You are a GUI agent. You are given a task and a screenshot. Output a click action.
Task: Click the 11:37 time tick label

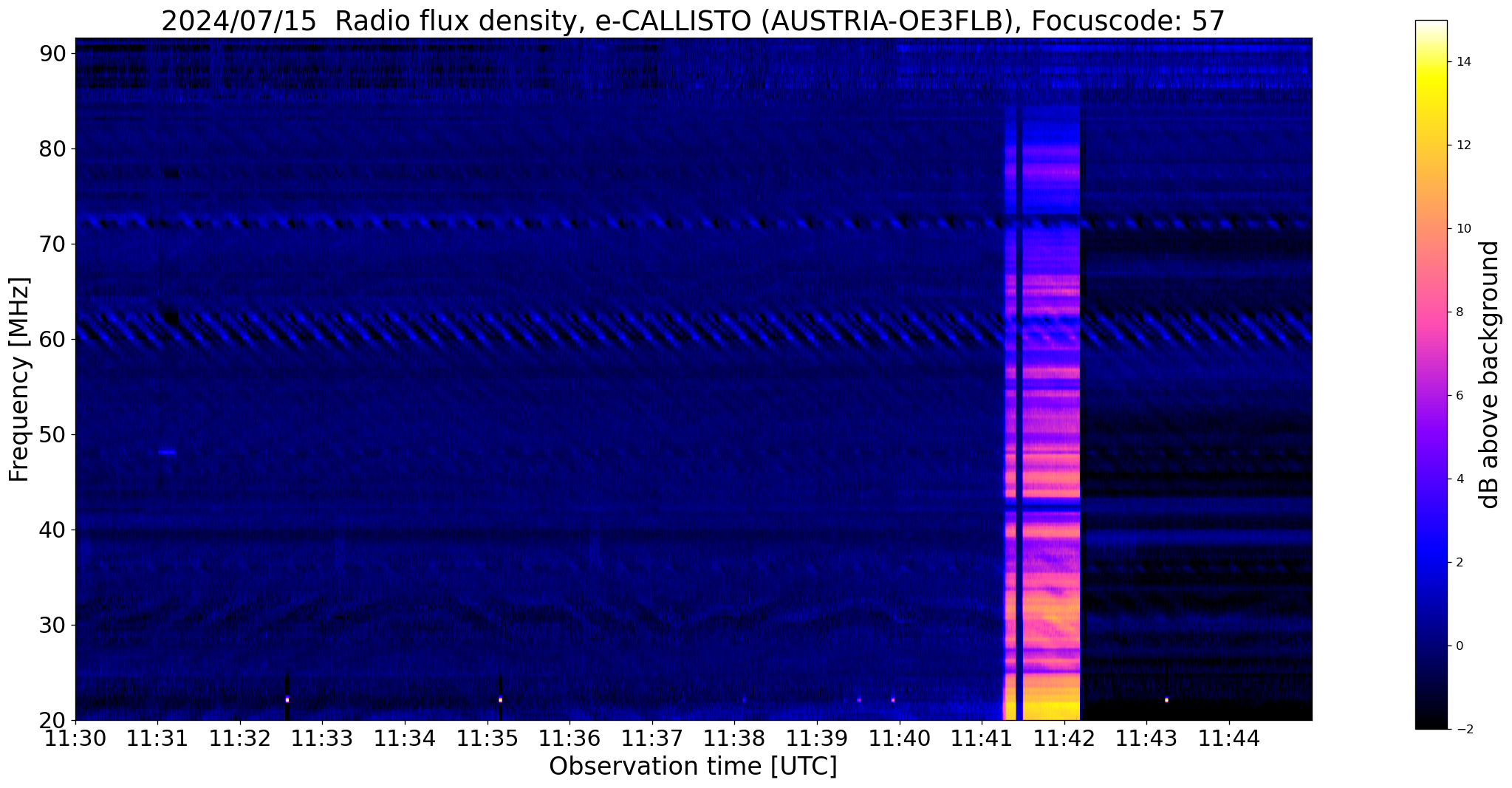pyautogui.click(x=652, y=739)
